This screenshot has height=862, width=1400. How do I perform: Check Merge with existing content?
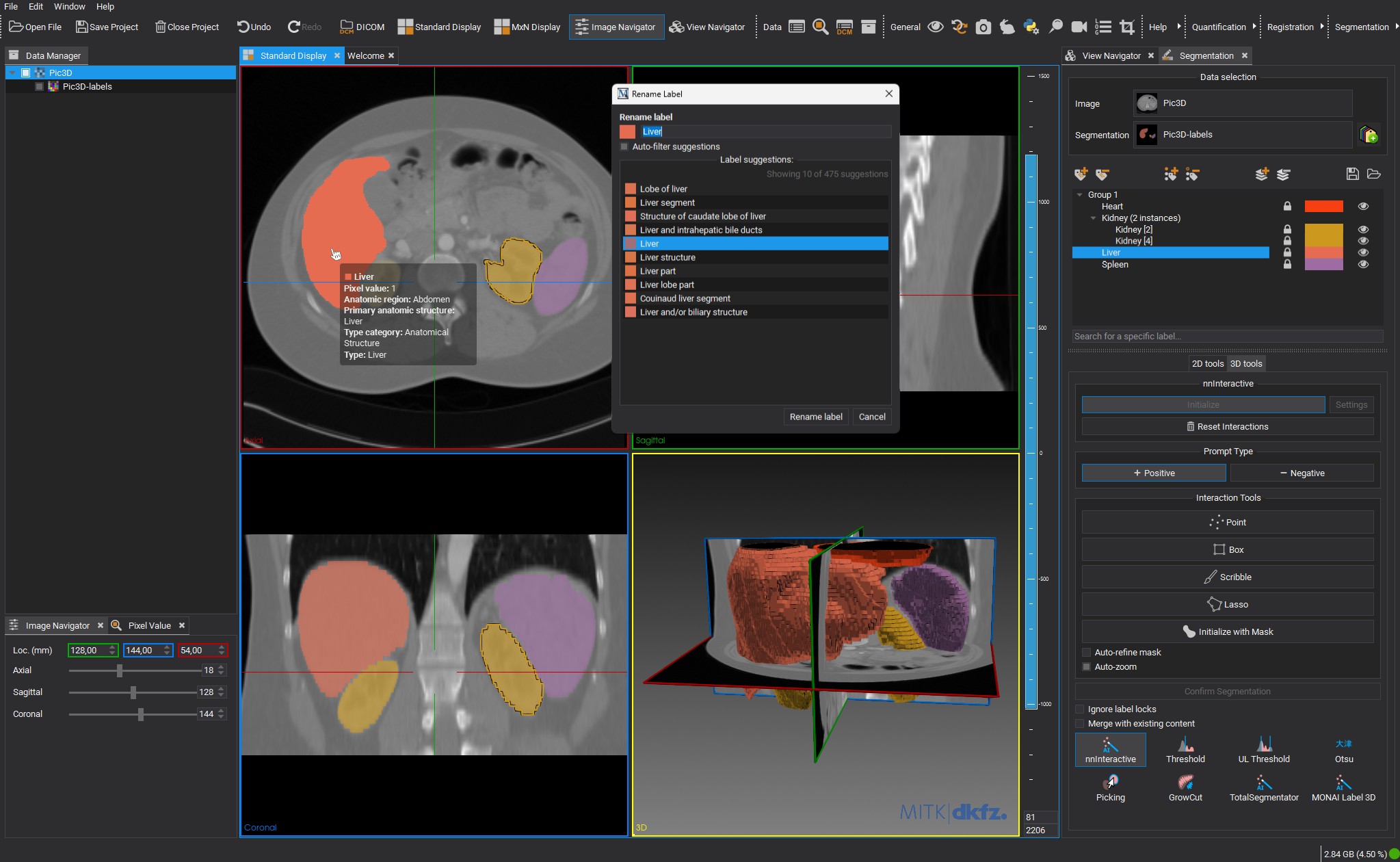coord(1081,723)
